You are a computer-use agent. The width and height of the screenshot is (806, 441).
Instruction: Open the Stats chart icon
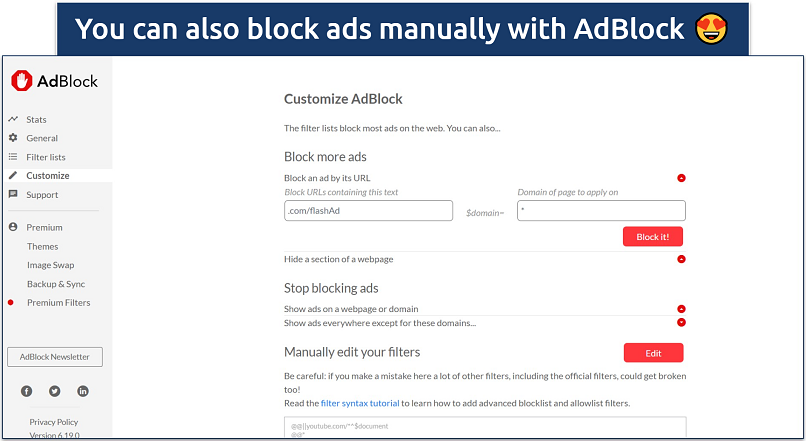13,120
